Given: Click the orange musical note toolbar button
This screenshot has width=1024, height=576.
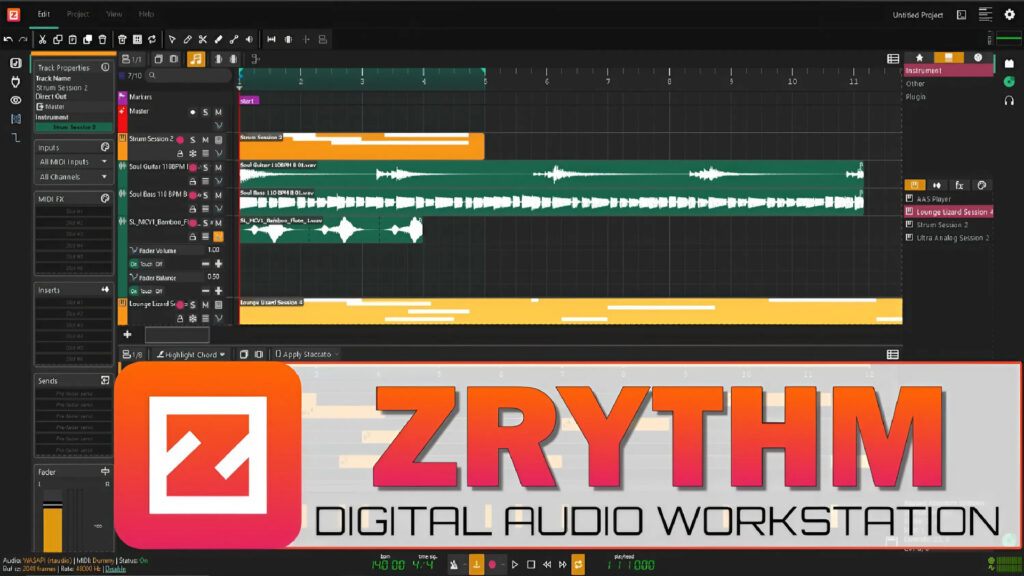Looking at the screenshot, I should tap(196, 59).
